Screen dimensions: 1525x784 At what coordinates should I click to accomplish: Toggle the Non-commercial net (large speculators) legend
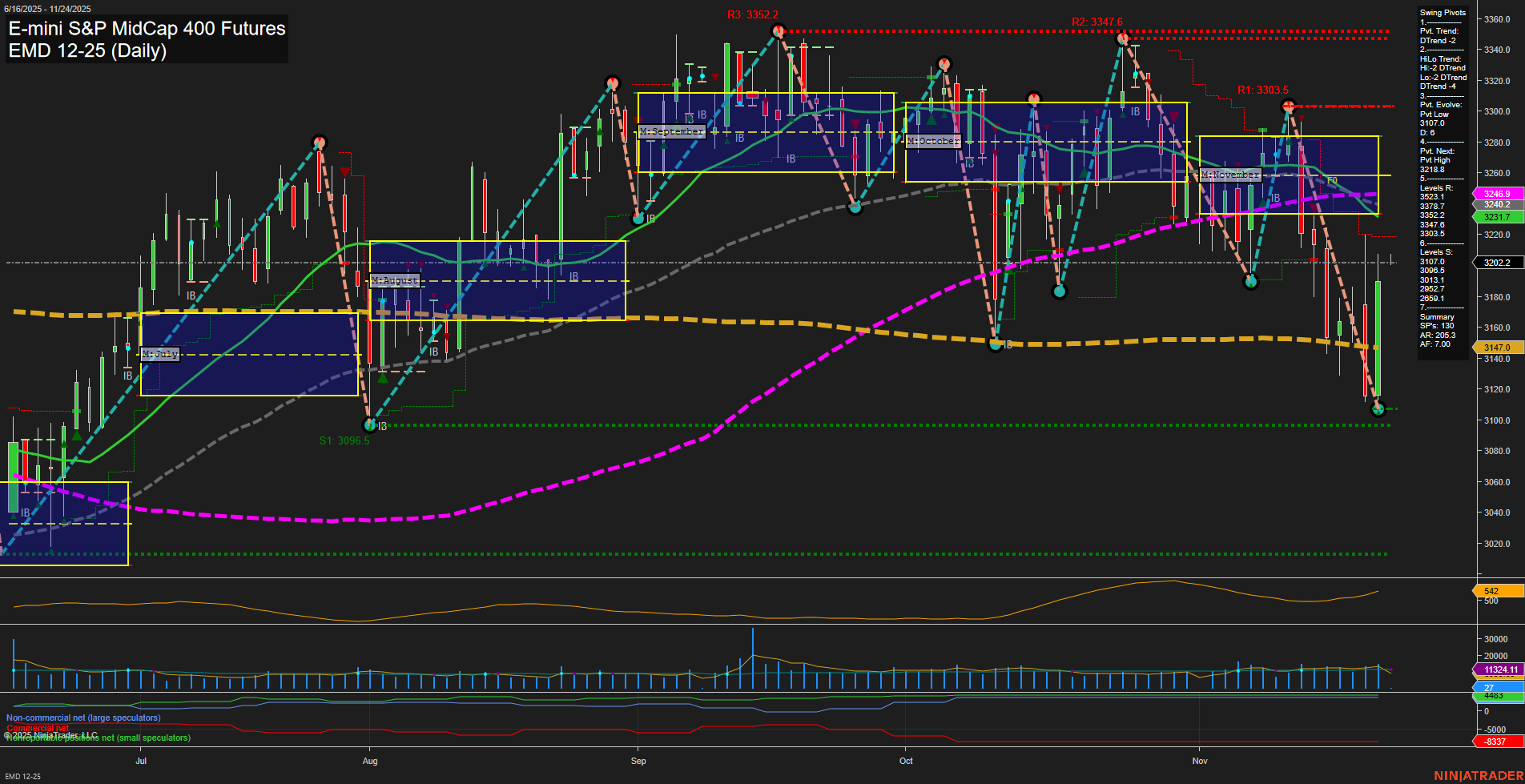click(x=83, y=718)
